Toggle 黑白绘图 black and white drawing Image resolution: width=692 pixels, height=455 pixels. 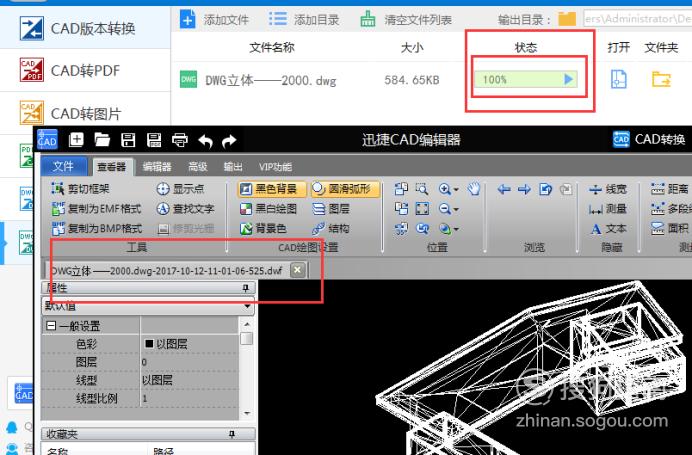(x=268, y=209)
